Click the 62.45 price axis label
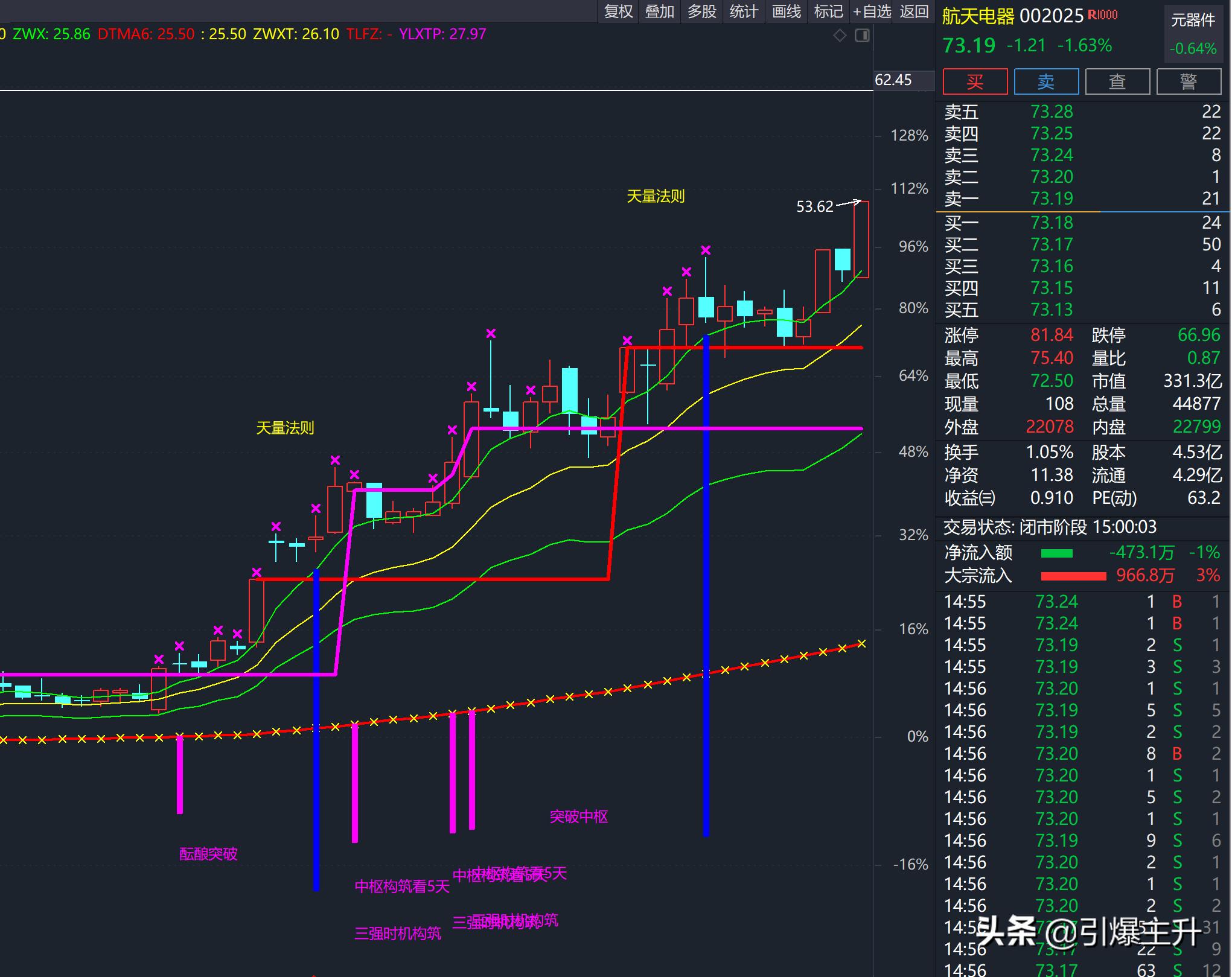Screen dimensions: 1232x977 (894, 80)
